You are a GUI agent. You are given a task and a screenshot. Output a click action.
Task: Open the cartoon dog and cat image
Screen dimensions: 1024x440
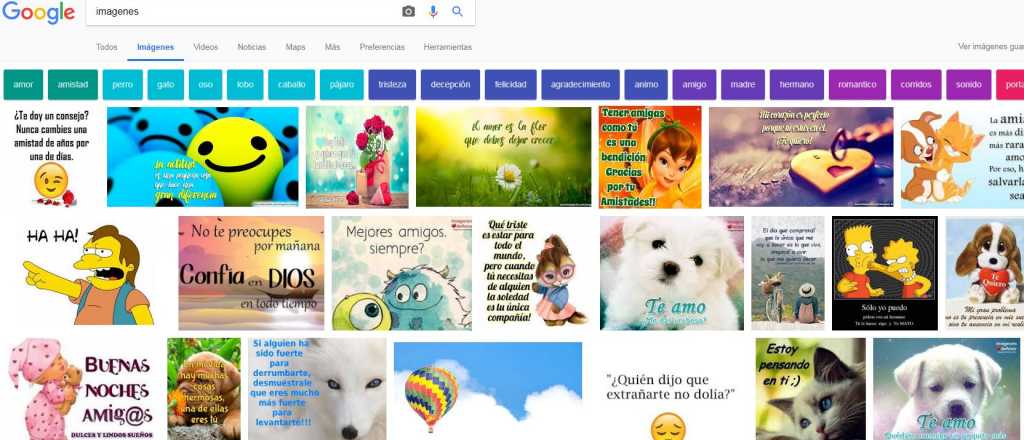(x=963, y=157)
